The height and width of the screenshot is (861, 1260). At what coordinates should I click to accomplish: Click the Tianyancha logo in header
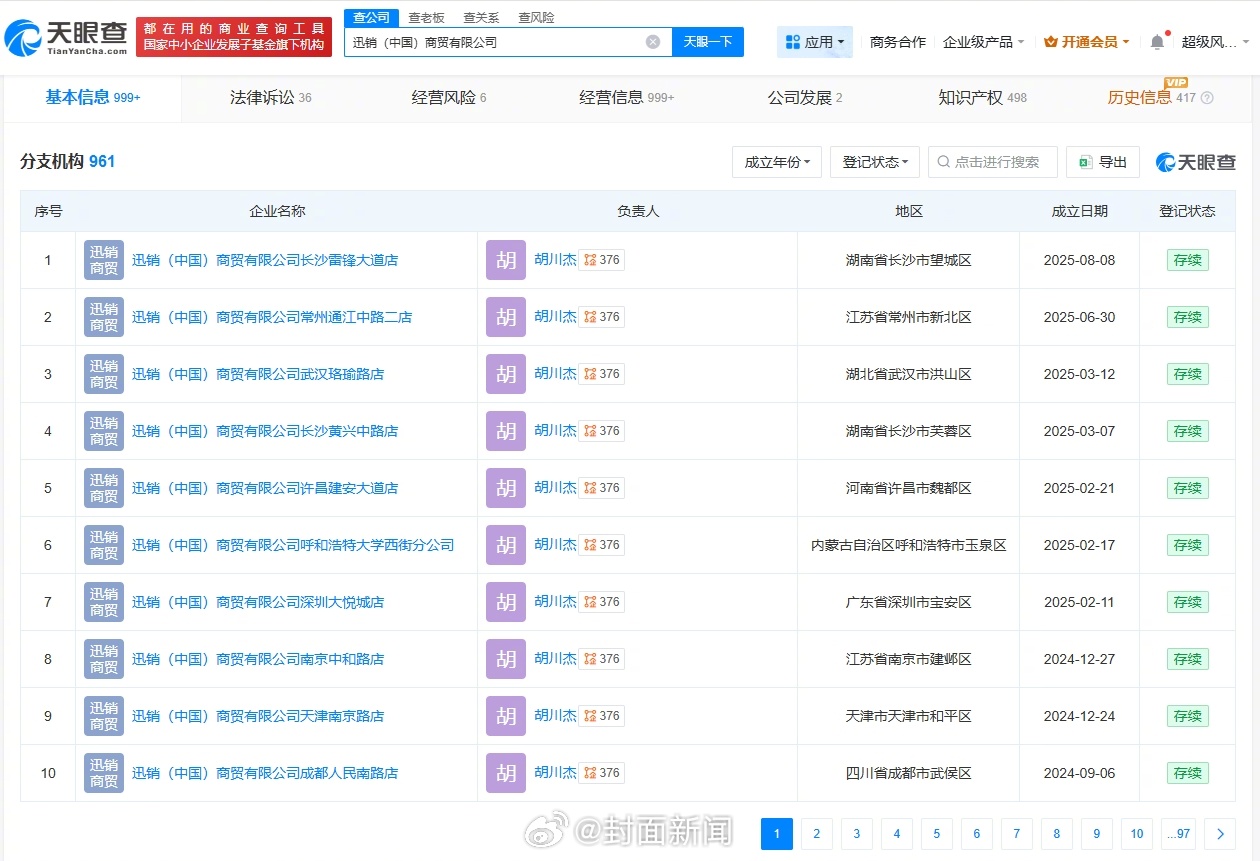point(66,37)
